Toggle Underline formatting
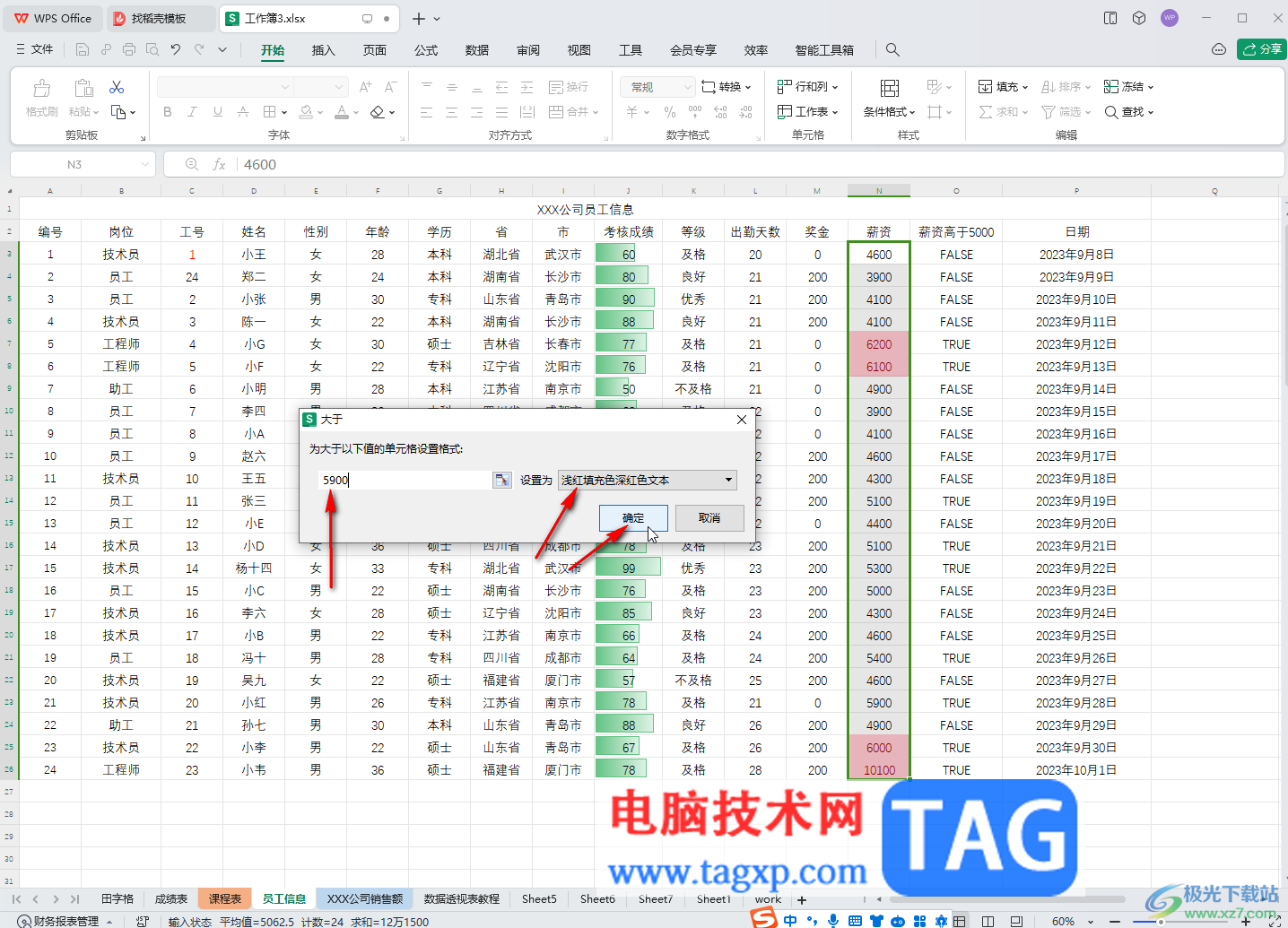The height and width of the screenshot is (928, 1288). tap(217, 112)
